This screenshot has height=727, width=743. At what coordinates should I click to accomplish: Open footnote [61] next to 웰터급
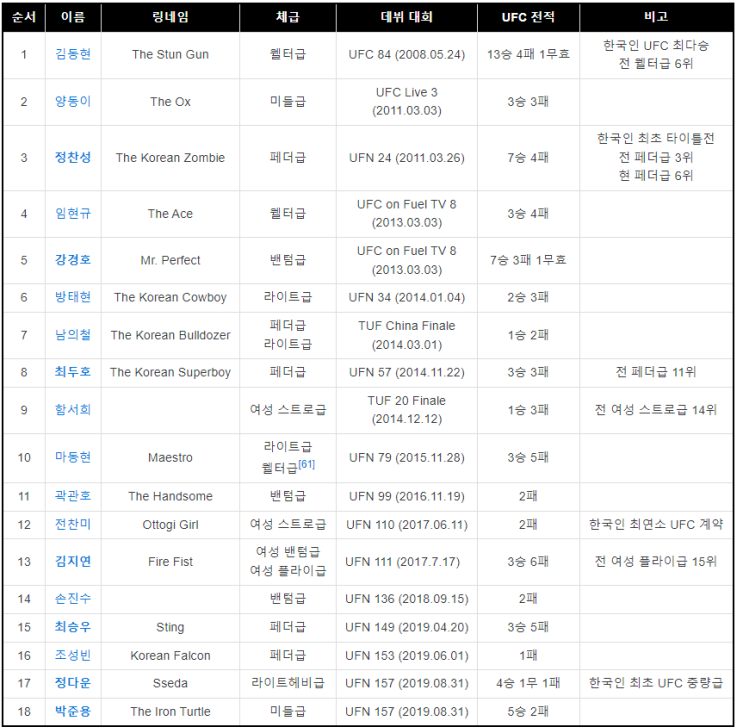307,464
